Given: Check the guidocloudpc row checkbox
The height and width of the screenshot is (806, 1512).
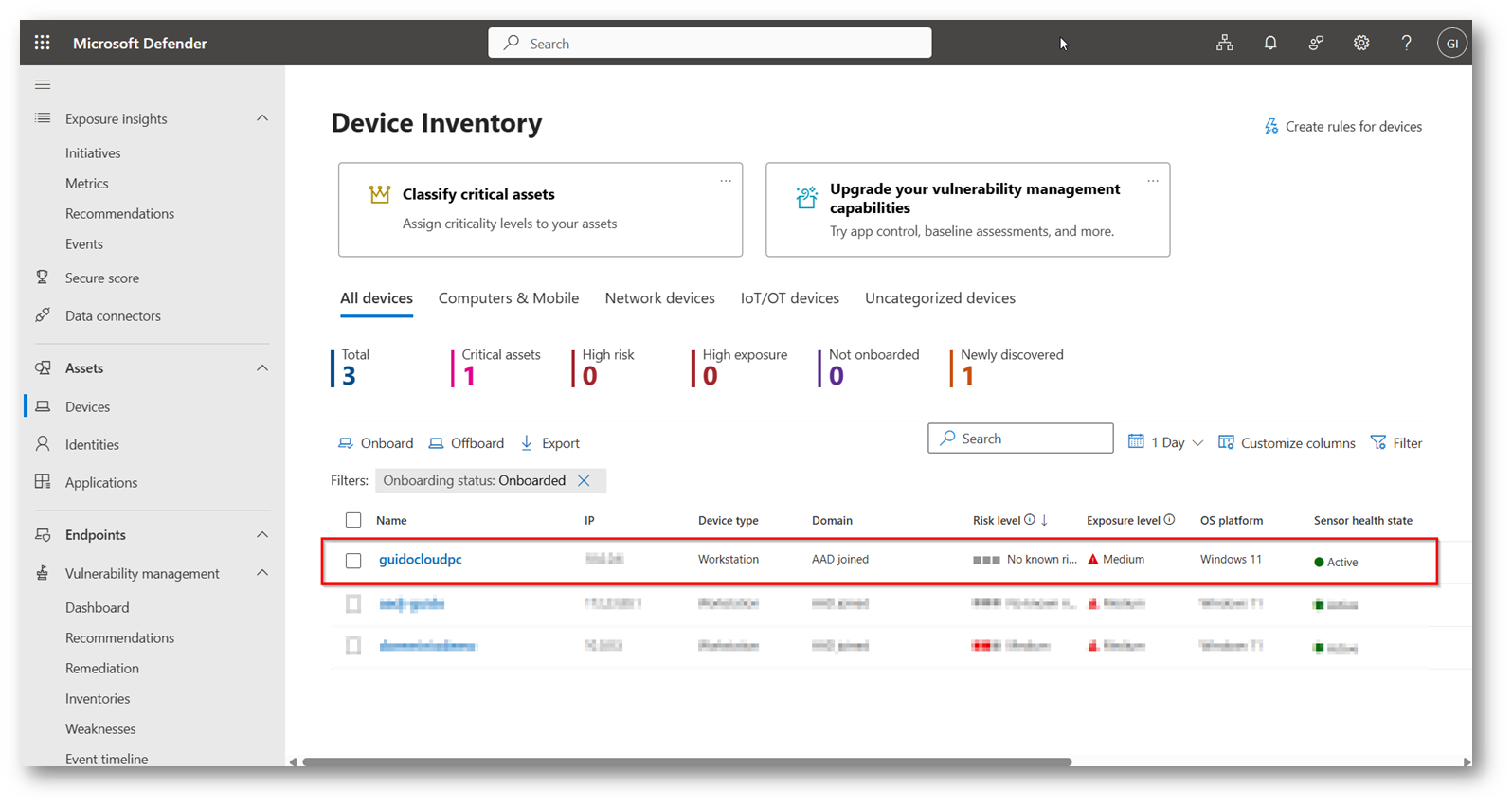Looking at the screenshot, I should point(353,561).
